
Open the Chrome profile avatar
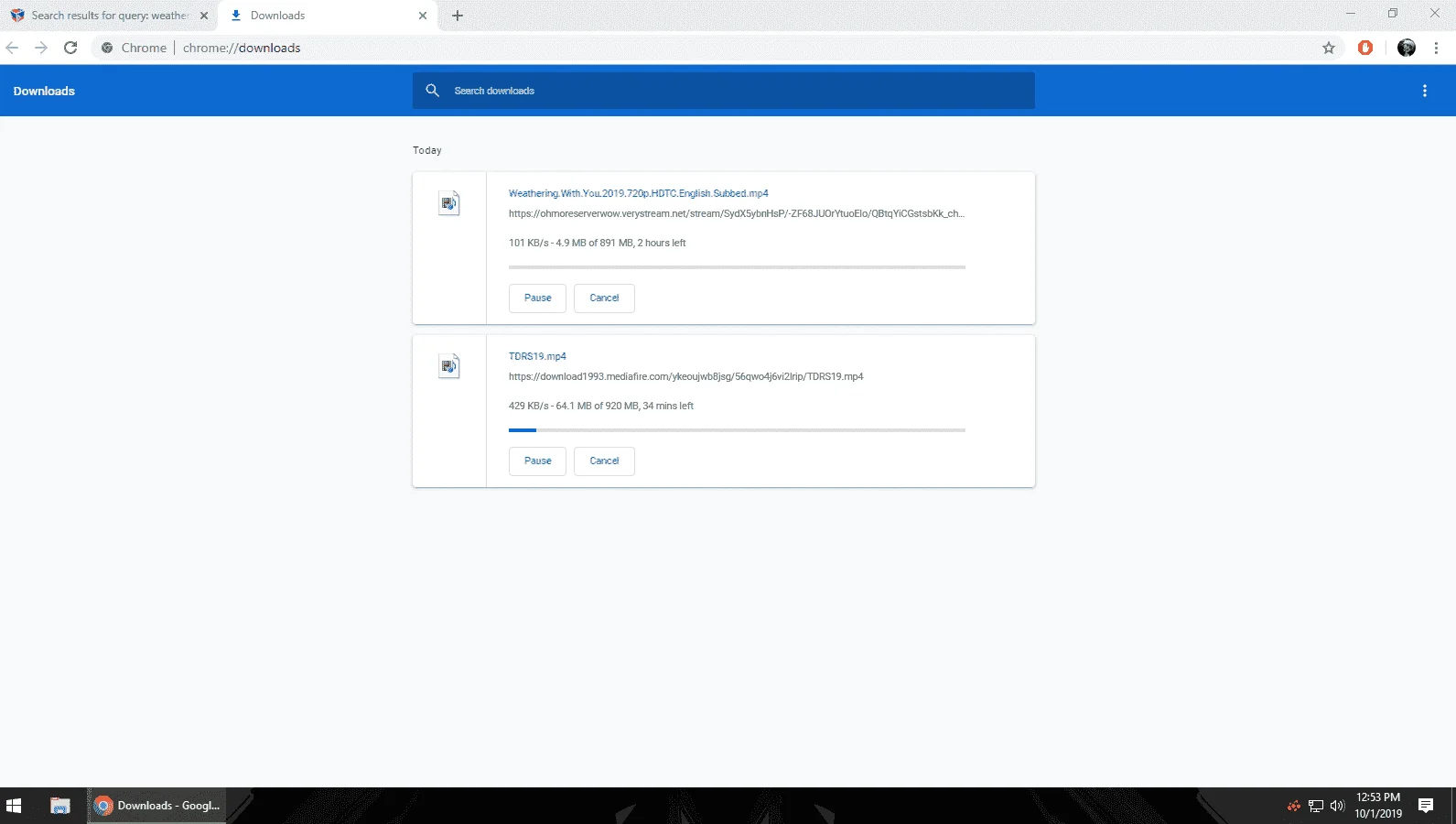[x=1407, y=48]
